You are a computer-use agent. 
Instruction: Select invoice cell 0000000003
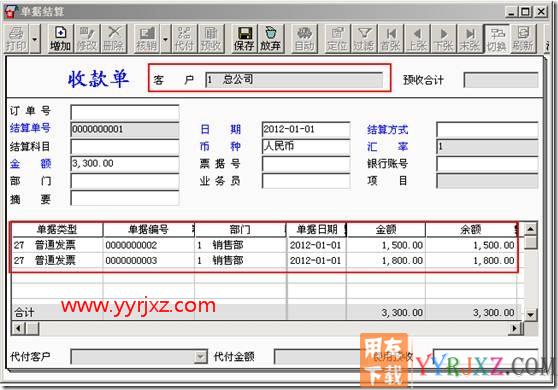click(149, 260)
